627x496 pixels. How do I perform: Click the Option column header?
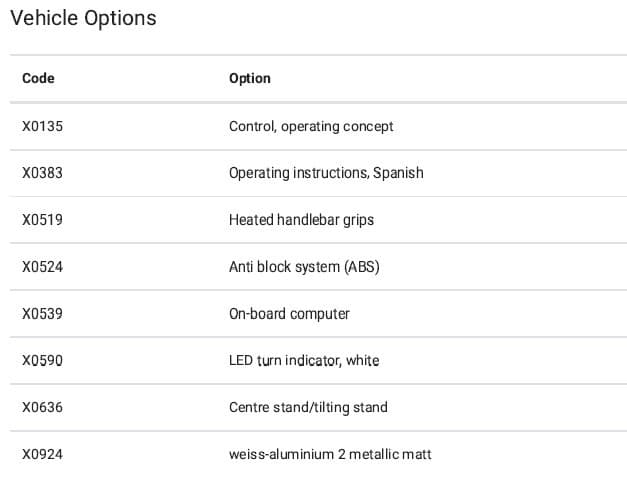click(250, 78)
